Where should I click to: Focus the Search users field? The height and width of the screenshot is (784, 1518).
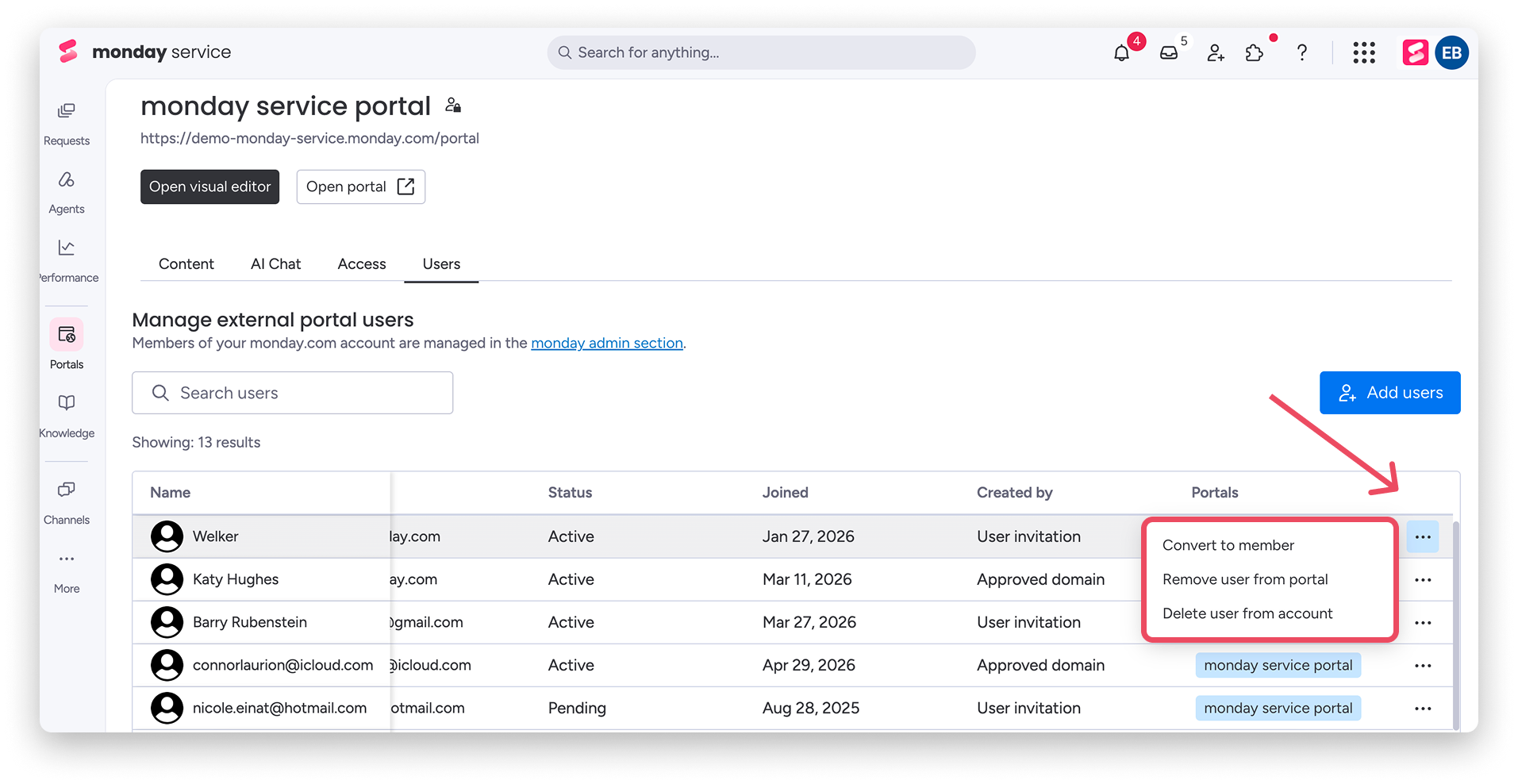[293, 393]
